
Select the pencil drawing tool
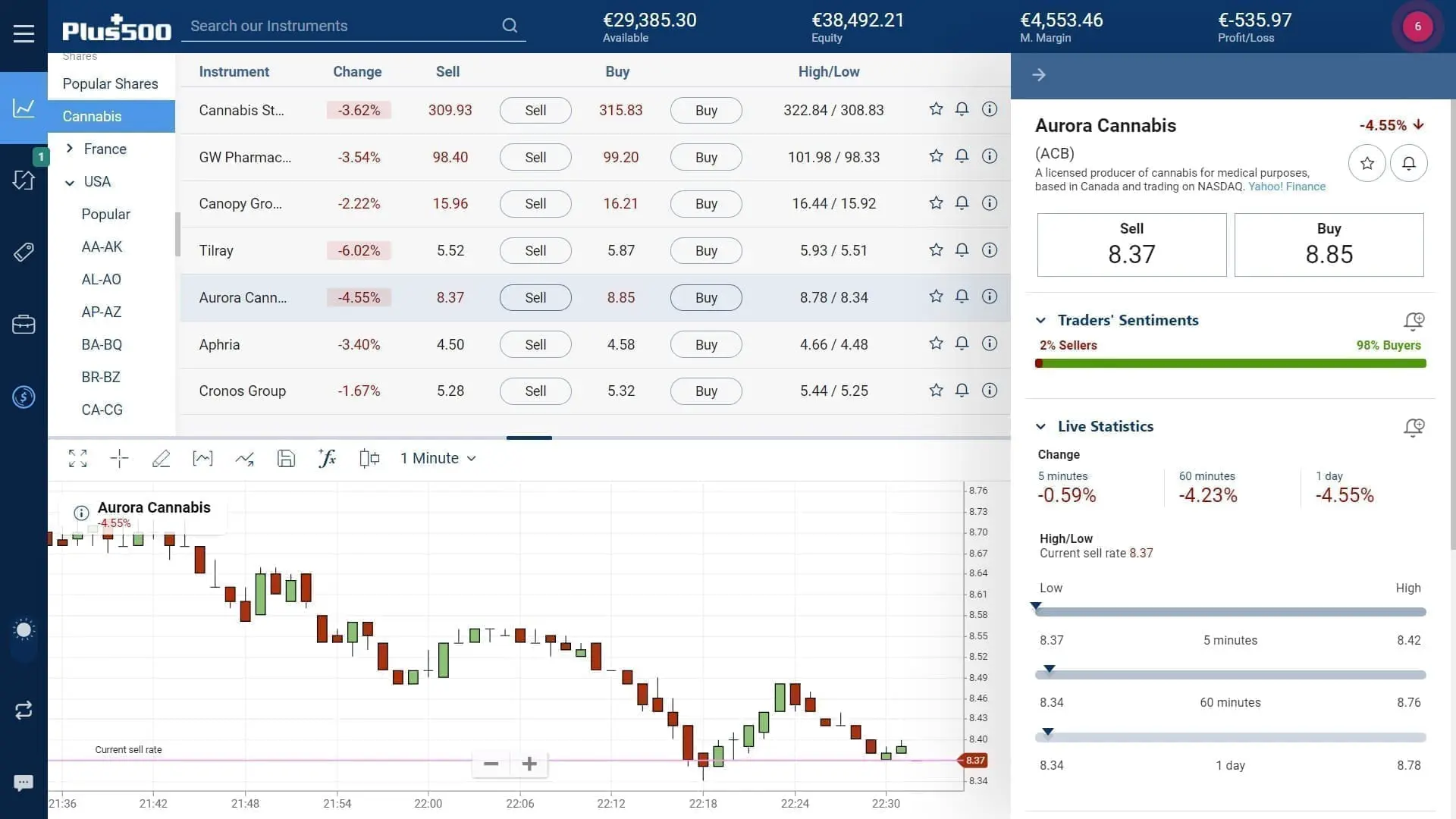161,458
